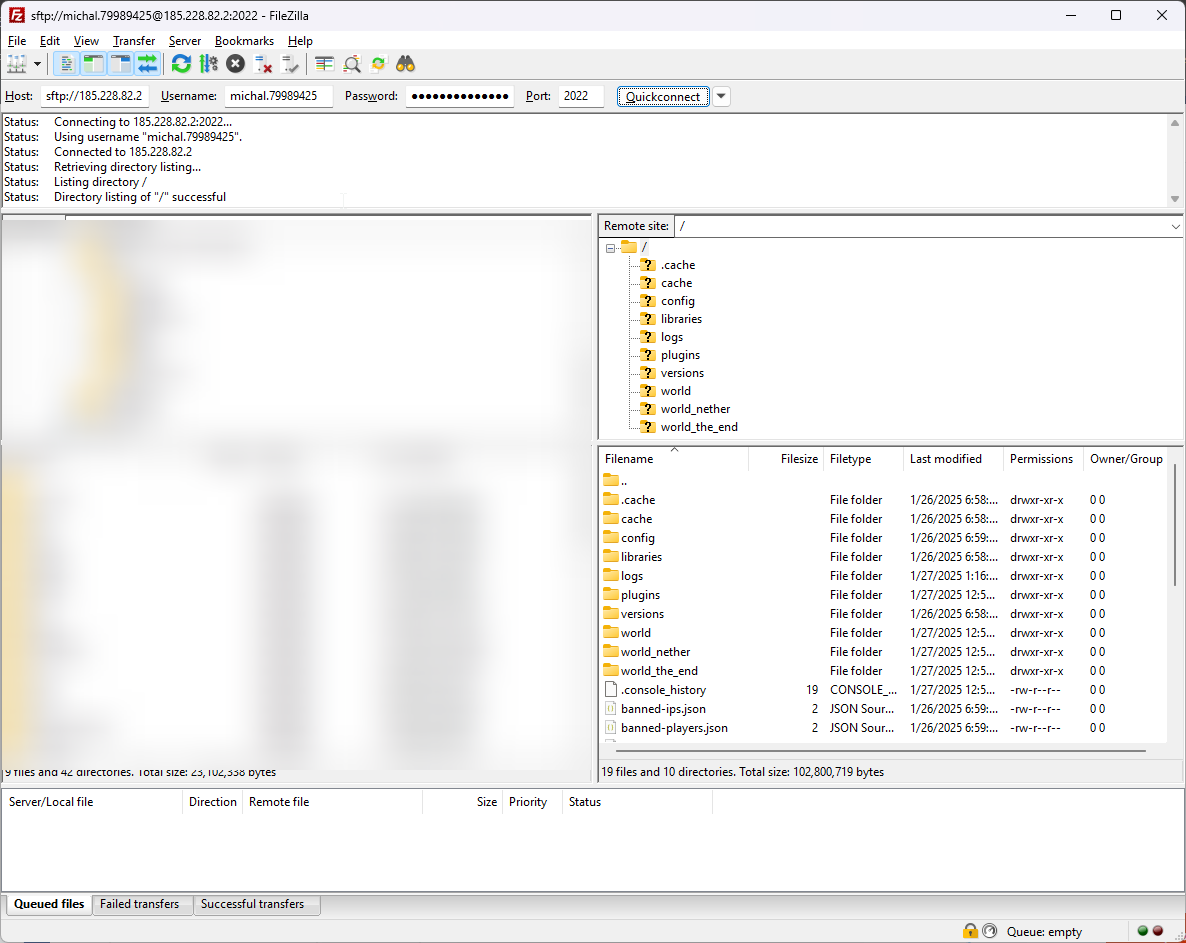This screenshot has height=943, width=1186.
Task: Toggle local directory tree display
Action: 93,64
